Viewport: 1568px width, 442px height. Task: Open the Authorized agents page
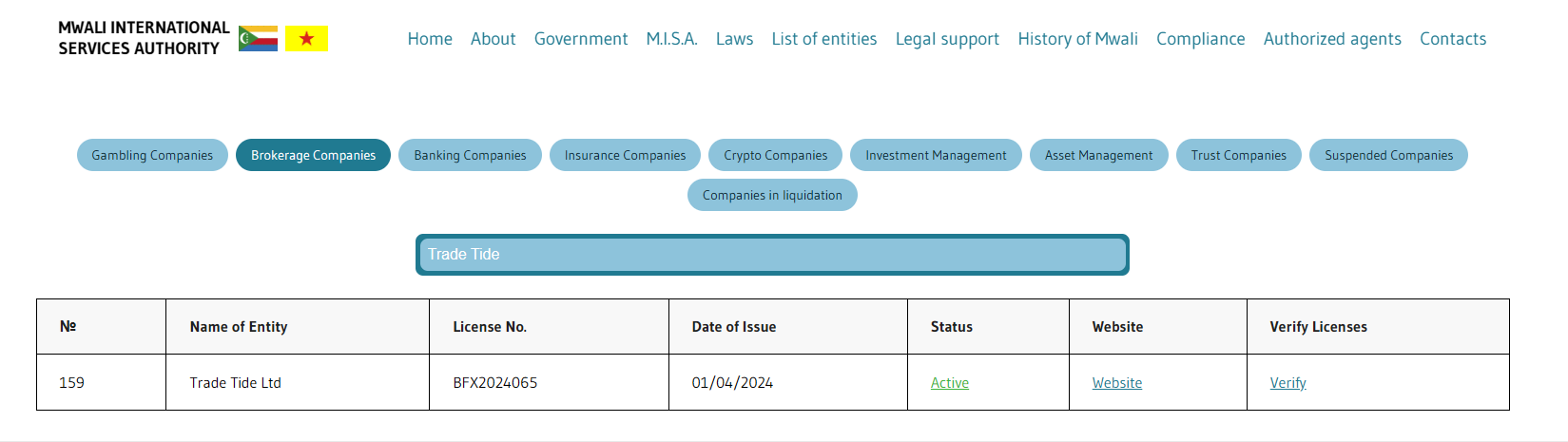click(1331, 39)
